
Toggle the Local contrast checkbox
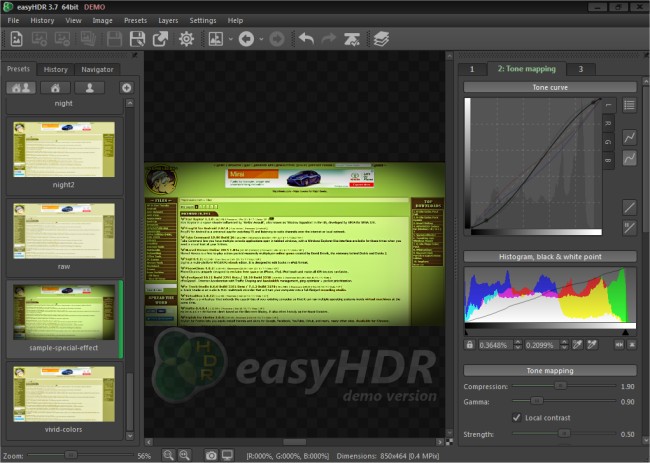pyautogui.click(x=516, y=416)
